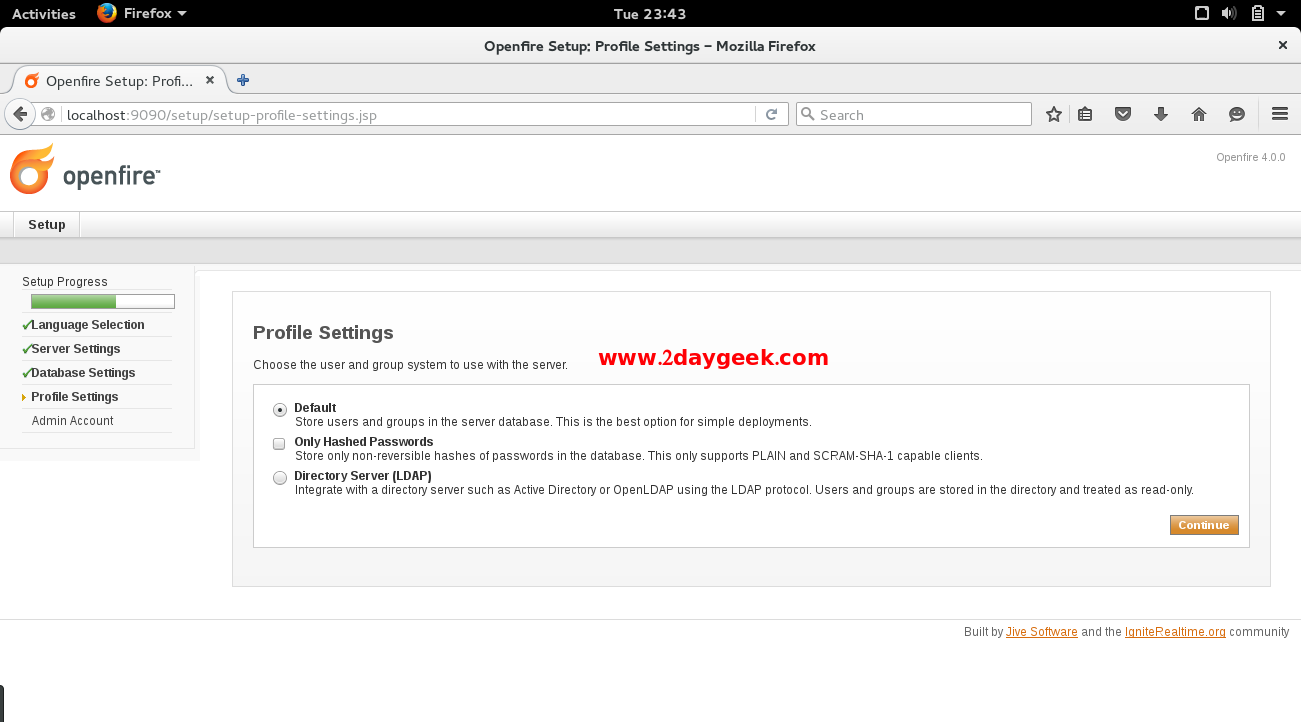Image resolution: width=1301 pixels, height=722 pixels.
Task: Close the Openfire Setup tab
Action: (x=210, y=81)
